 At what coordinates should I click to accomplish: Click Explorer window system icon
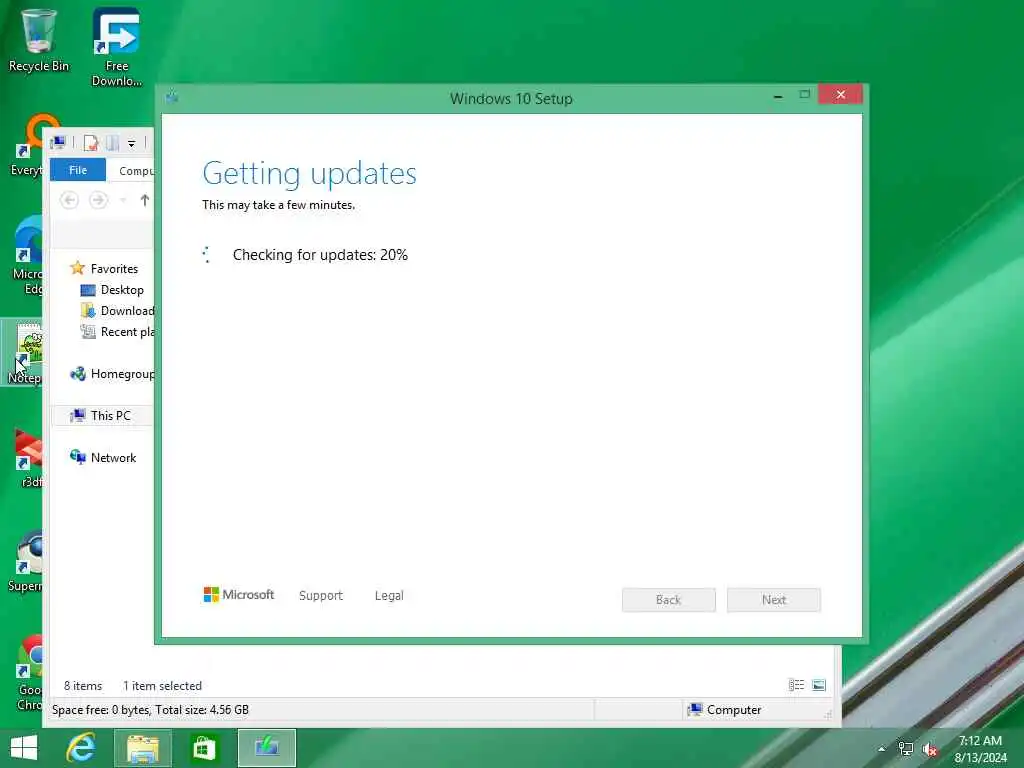pos(57,142)
